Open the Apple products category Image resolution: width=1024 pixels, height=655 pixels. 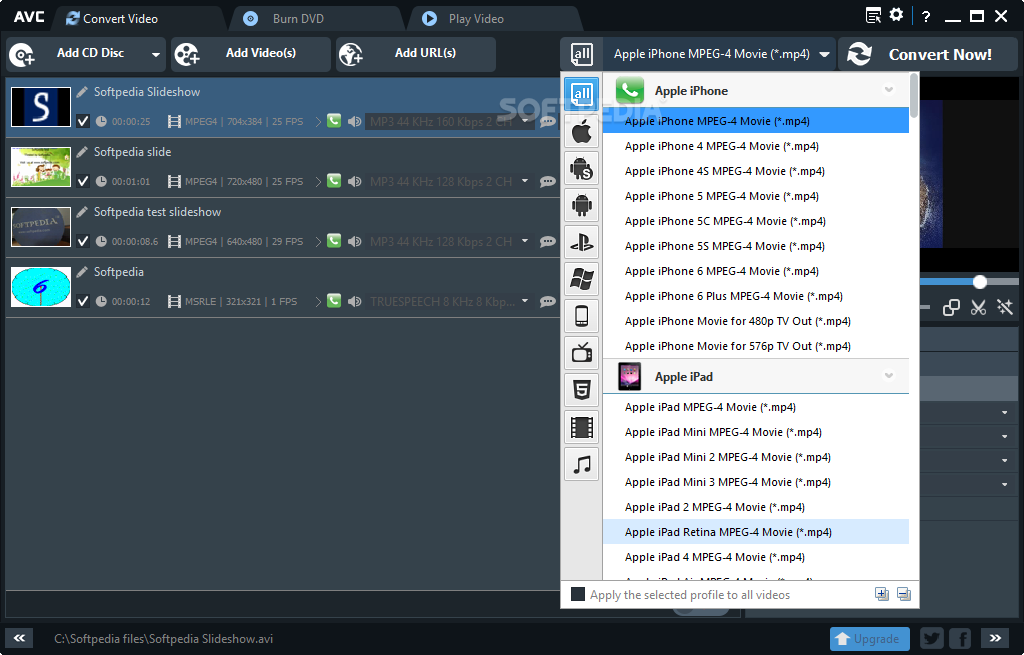(x=581, y=132)
